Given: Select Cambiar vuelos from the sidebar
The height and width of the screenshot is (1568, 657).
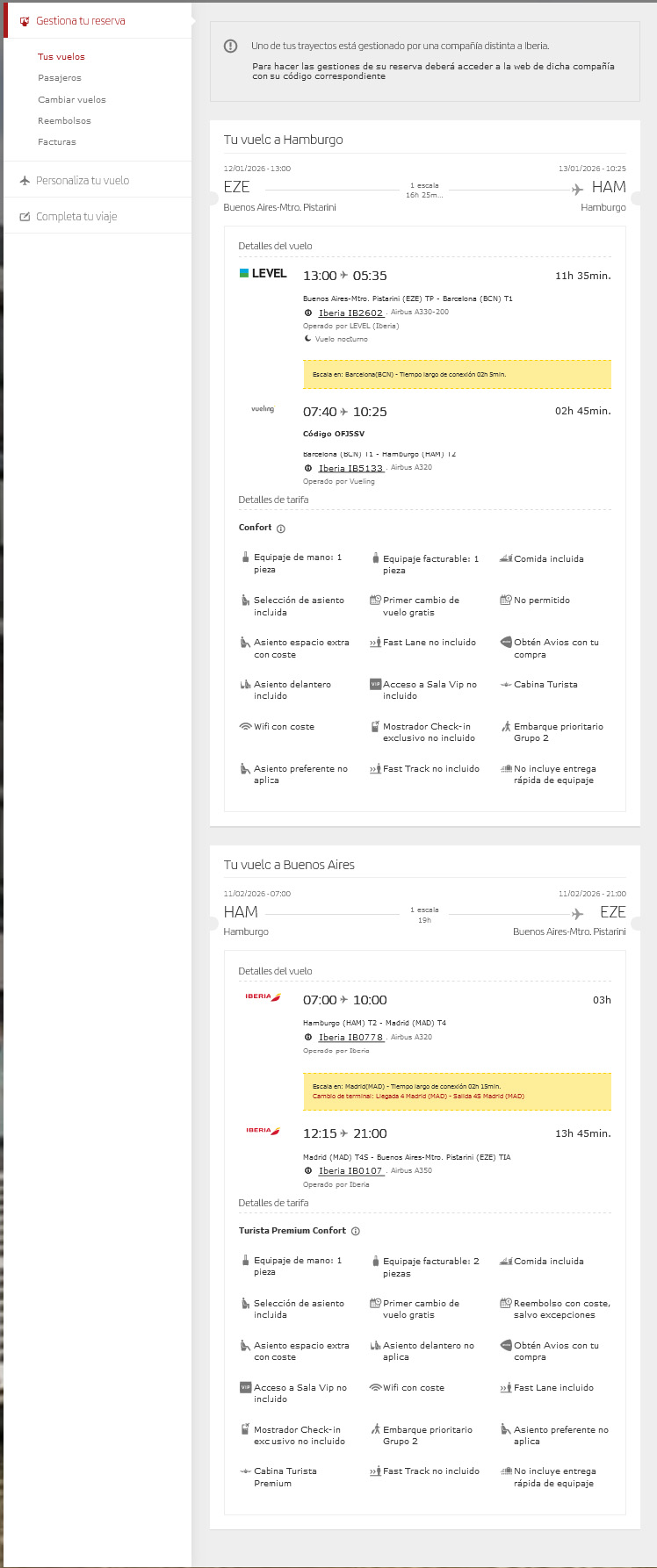Looking at the screenshot, I should pyautogui.click(x=72, y=99).
